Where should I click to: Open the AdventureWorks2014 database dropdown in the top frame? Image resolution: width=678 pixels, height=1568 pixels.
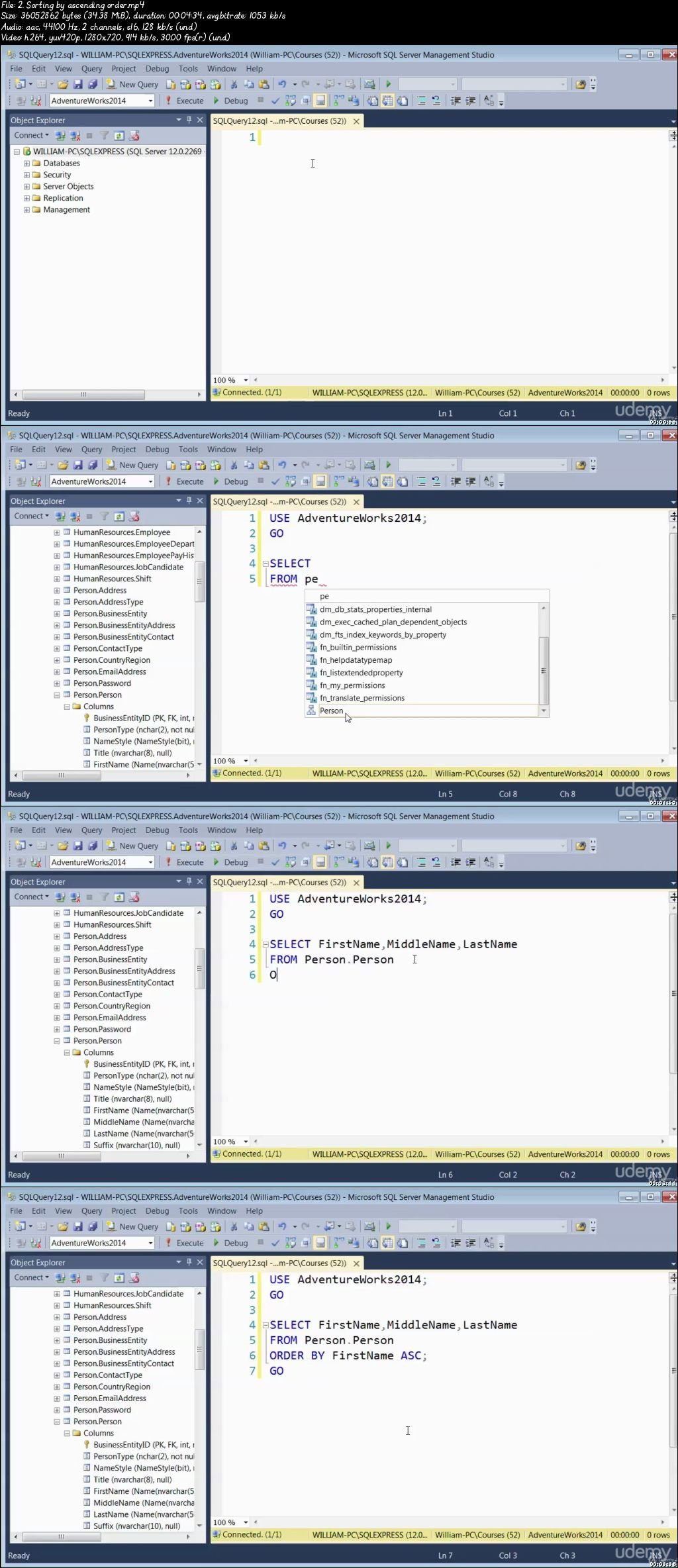[150, 101]
